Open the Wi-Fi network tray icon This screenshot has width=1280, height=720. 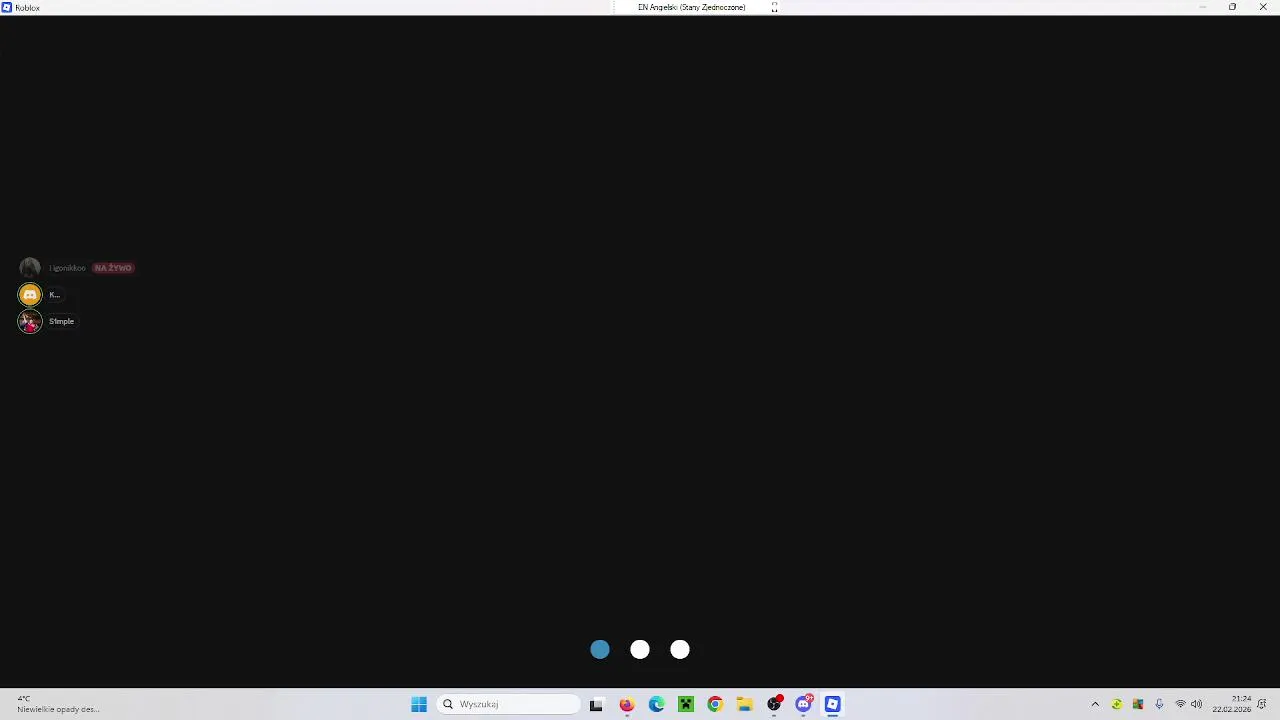(x=1180, y=704)
